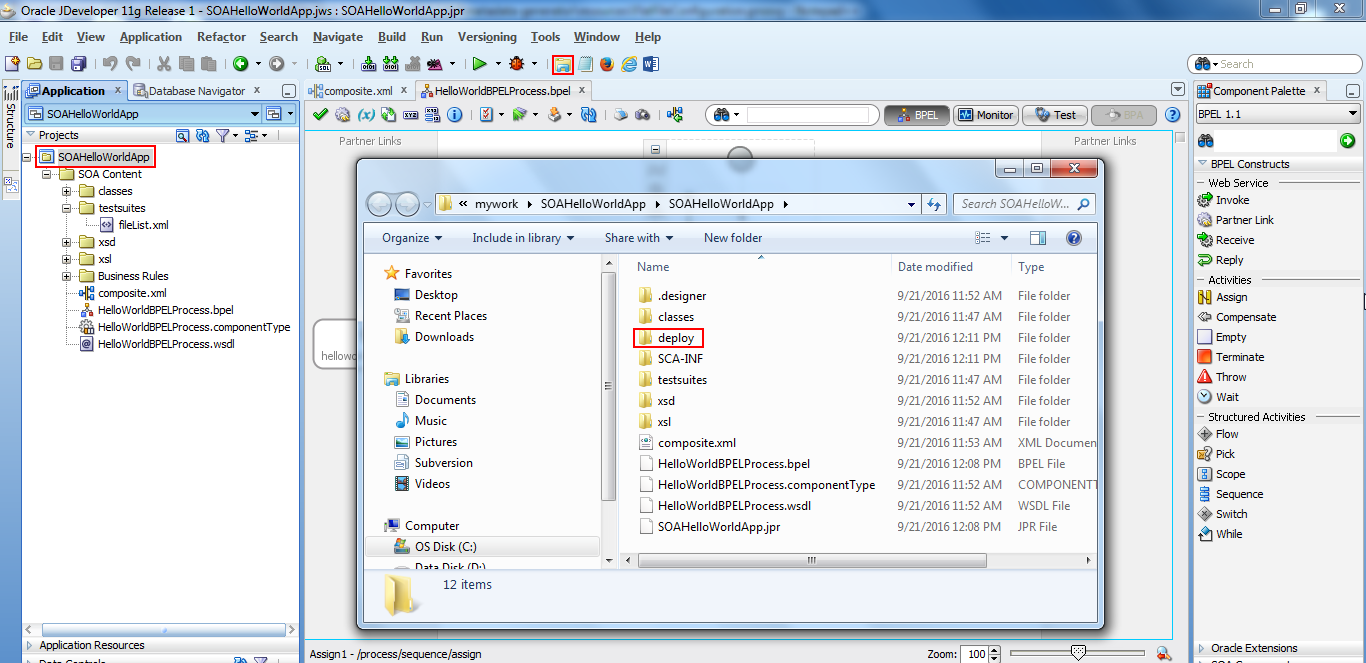1366x663 pixels.
Task: Launch Internet Explorer from the toolbar
Action: click(x=628, y=64)
